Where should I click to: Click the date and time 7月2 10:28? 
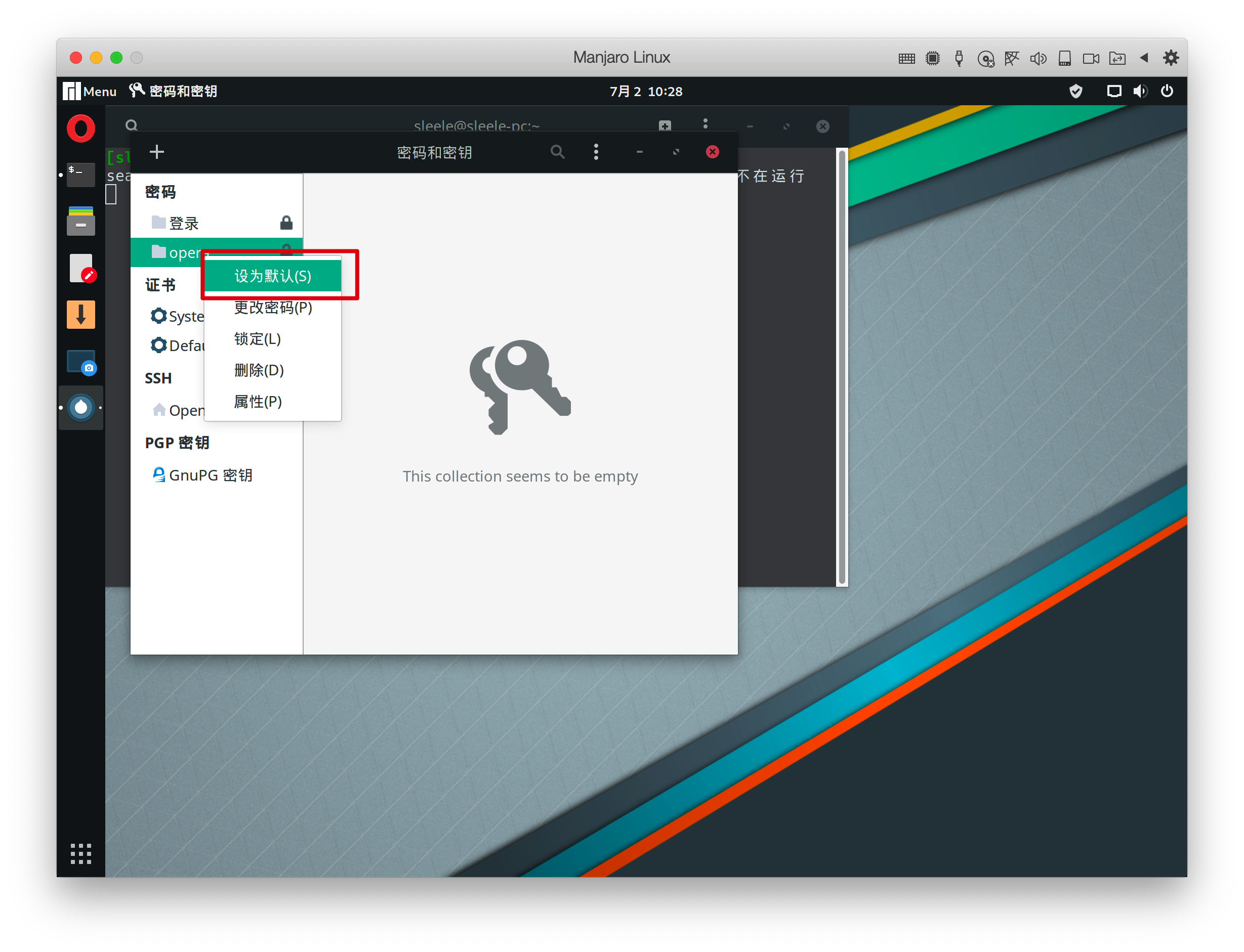[646, 91]
